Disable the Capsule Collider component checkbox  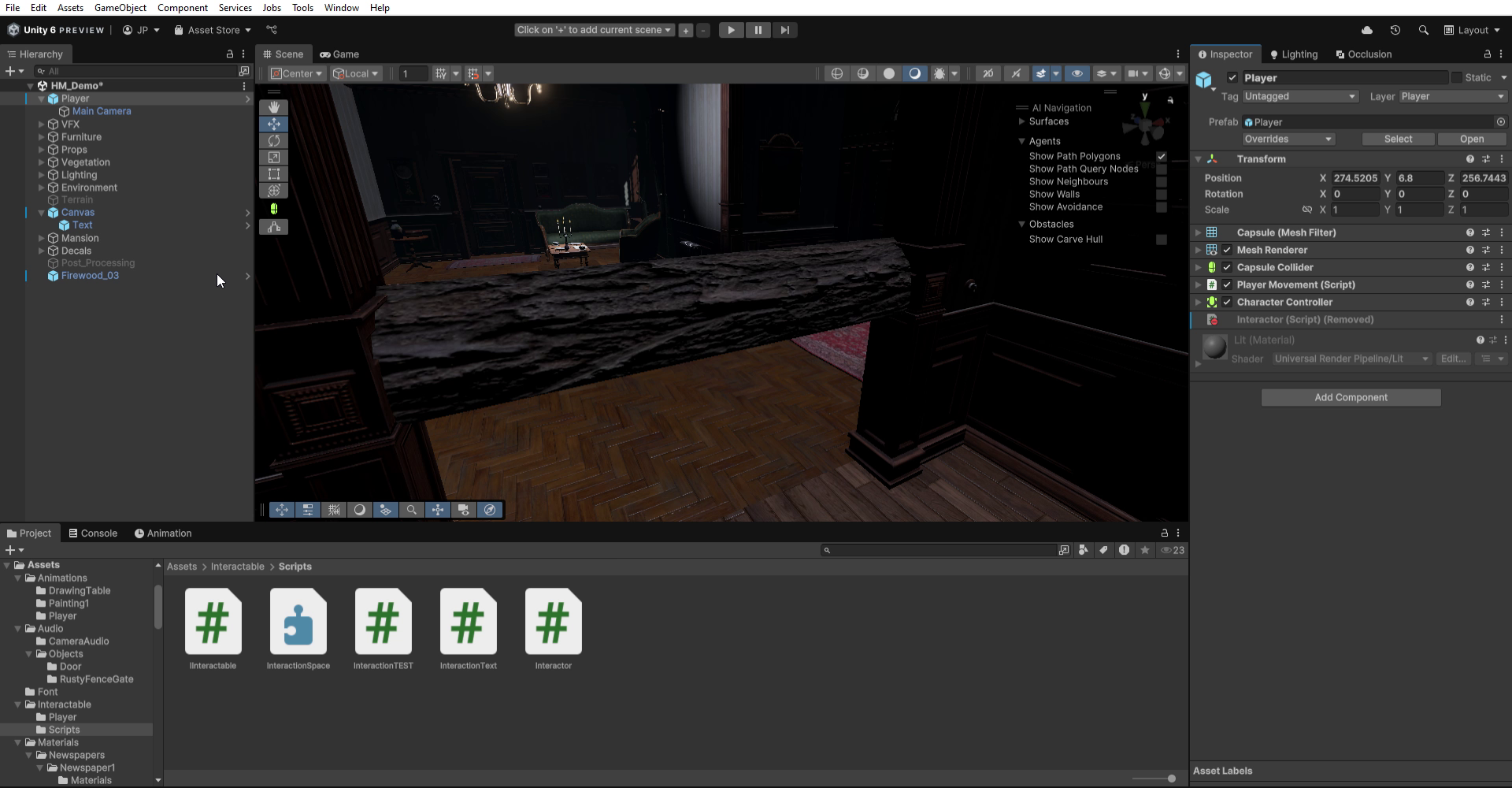click(1227, 267)
